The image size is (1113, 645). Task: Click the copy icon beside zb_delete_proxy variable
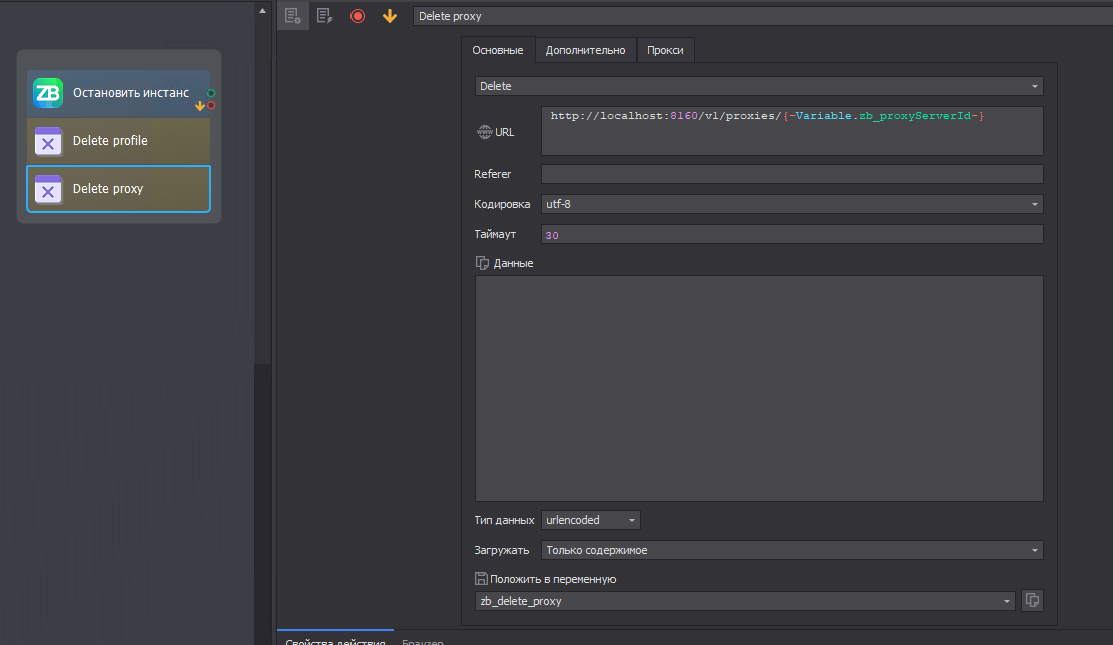1033,601
